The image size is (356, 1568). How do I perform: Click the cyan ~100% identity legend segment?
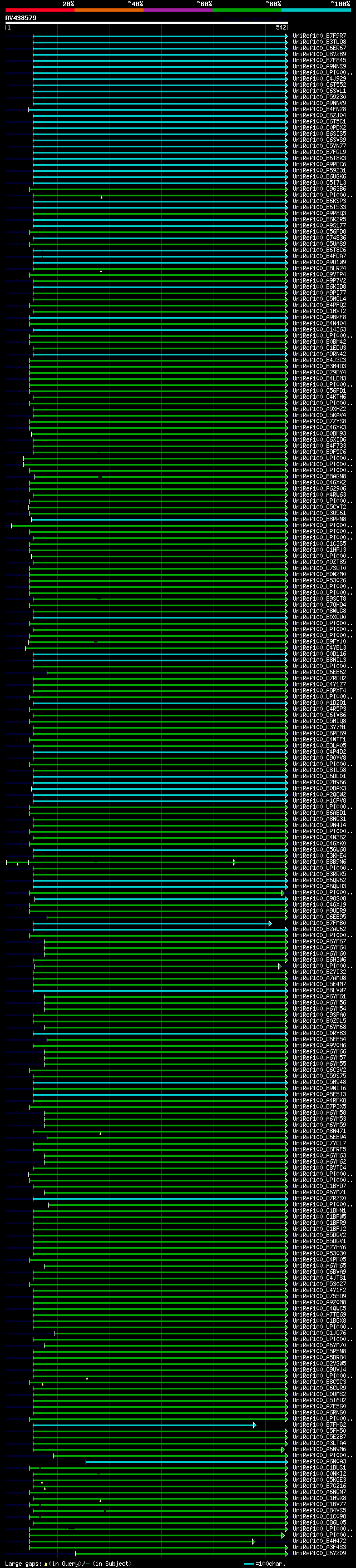[x=317, y=10]
